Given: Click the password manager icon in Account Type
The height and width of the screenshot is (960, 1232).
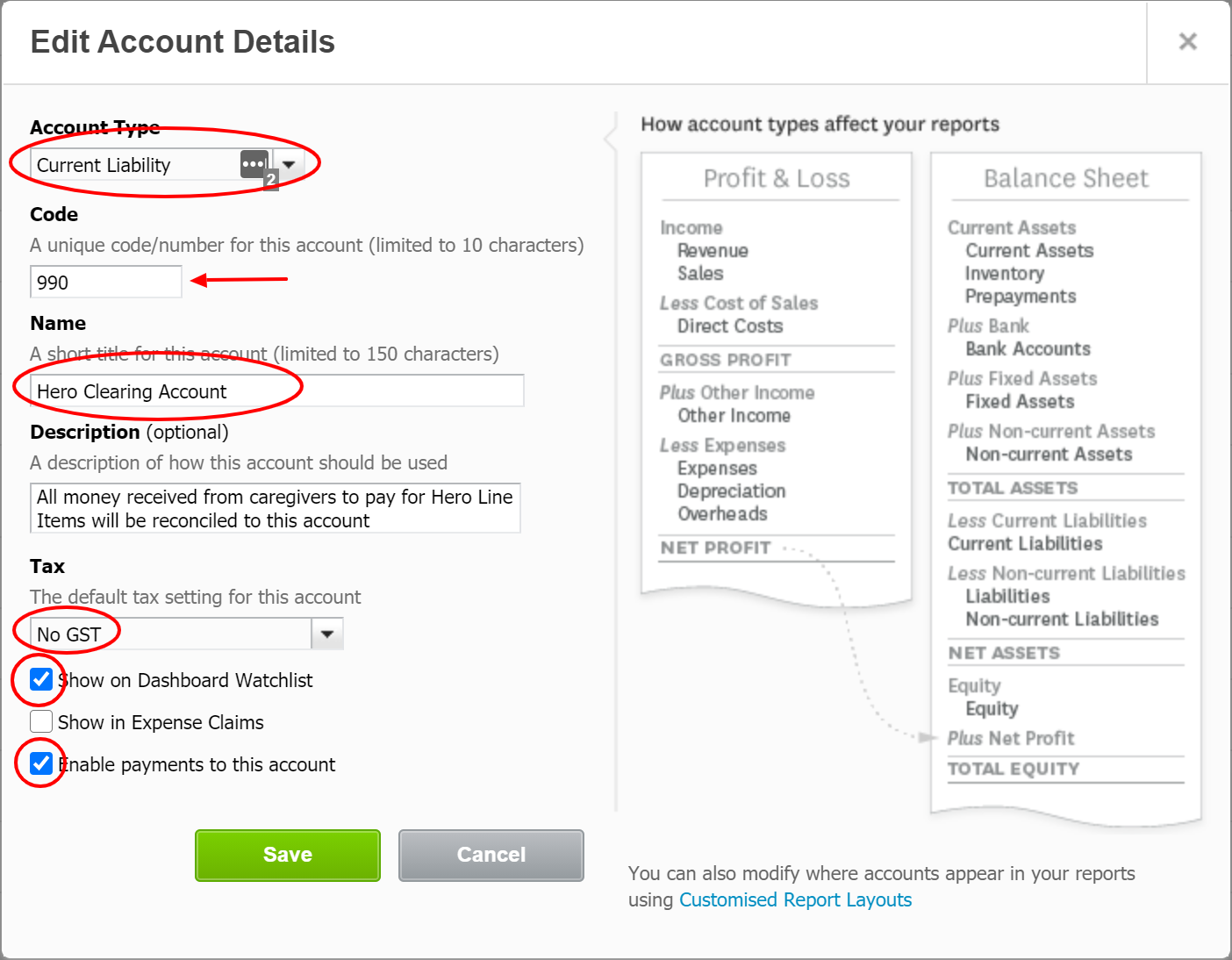Looking at the screenshot, I should (254, 164).
